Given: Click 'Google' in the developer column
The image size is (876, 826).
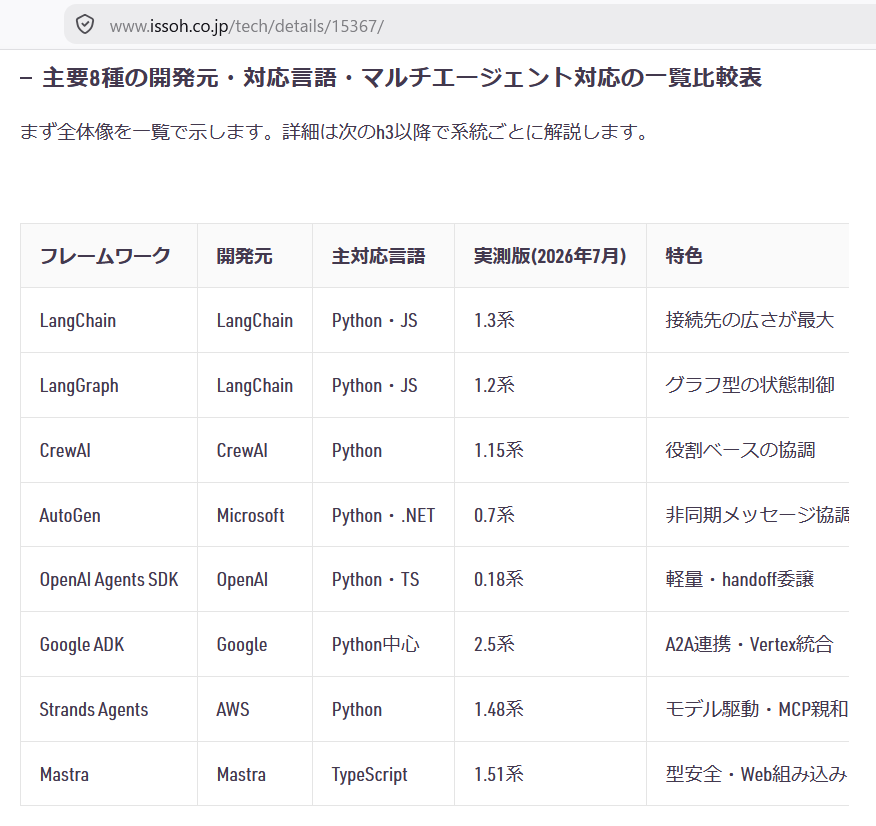Looking at the screenshot, I should (242, 644).
